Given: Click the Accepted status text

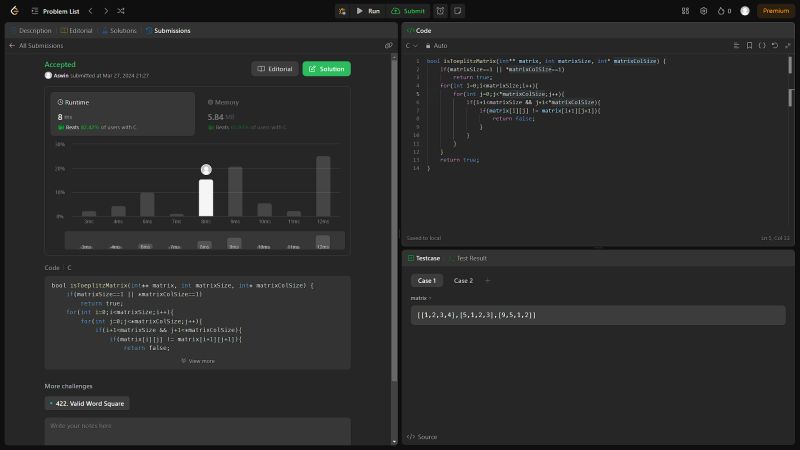Looking at the screenshot, I should [60, 64].
